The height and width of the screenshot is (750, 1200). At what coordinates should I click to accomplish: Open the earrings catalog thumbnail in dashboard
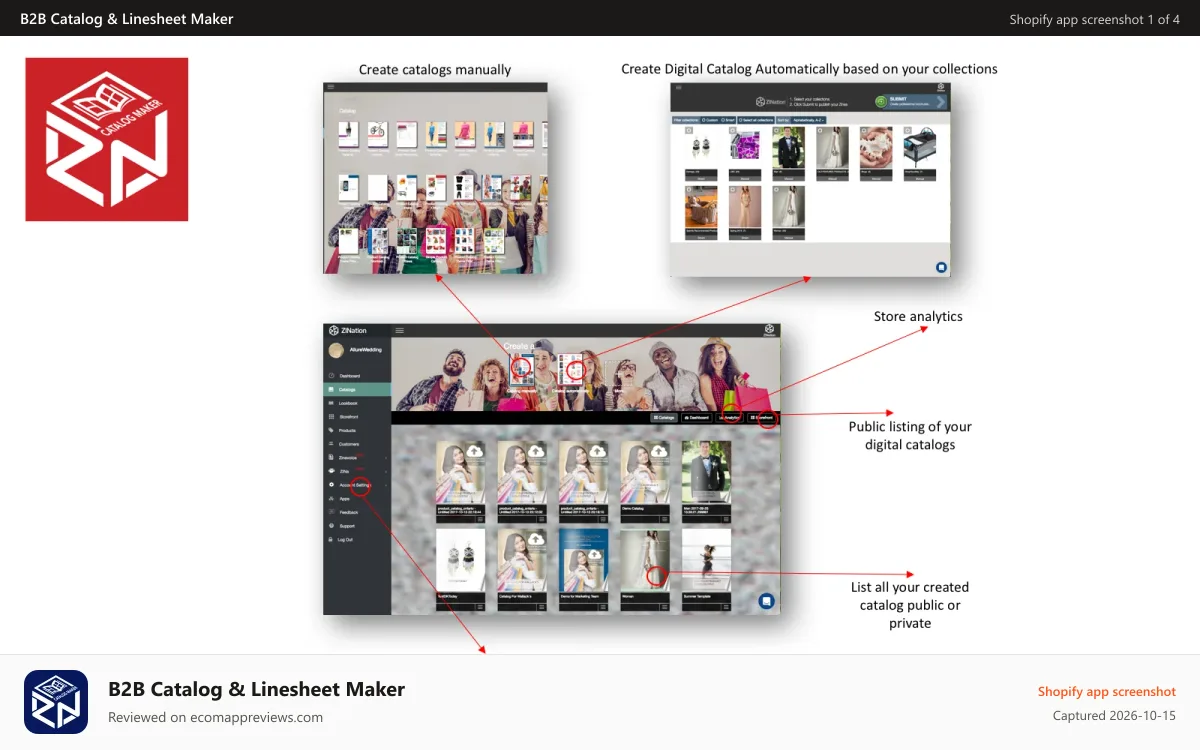tap(460, 560)
